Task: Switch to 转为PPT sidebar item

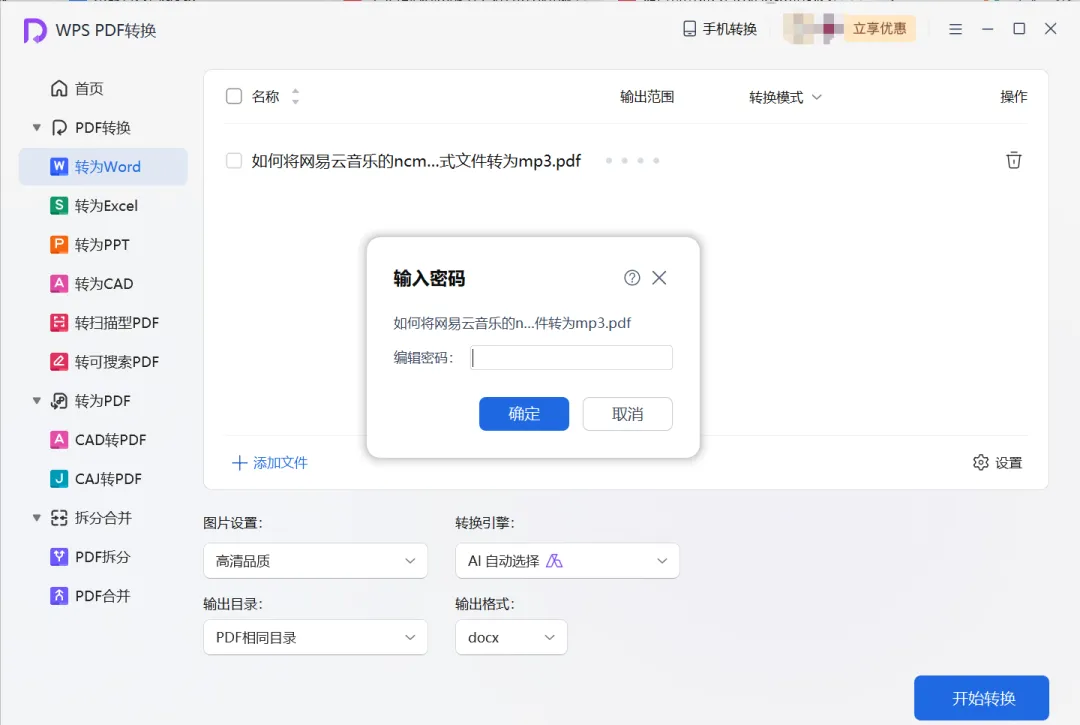Action: (x=103, y=244)
